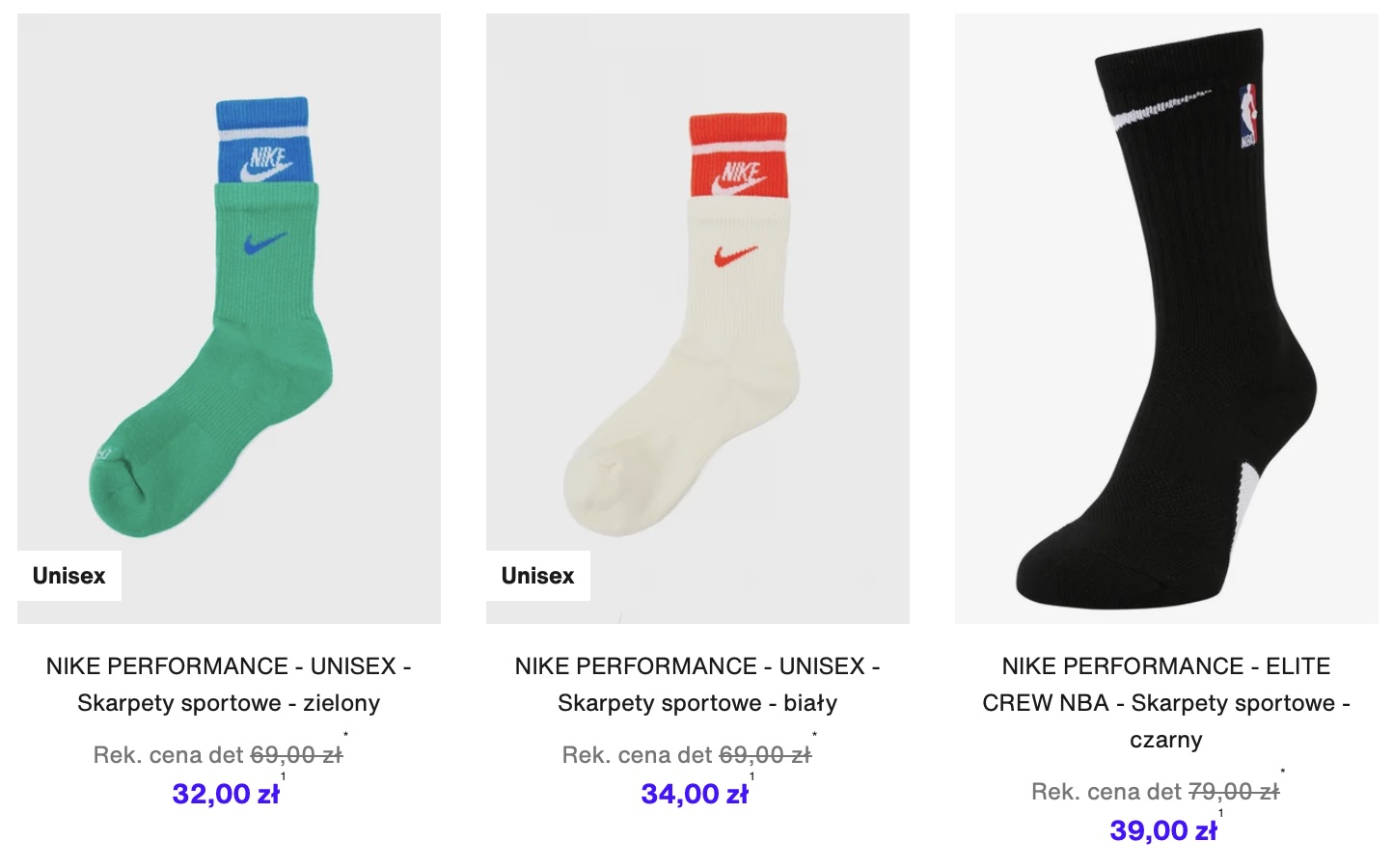Click the Unisex badge on white sock
1393x868 pixels.
tap(538, 576)
